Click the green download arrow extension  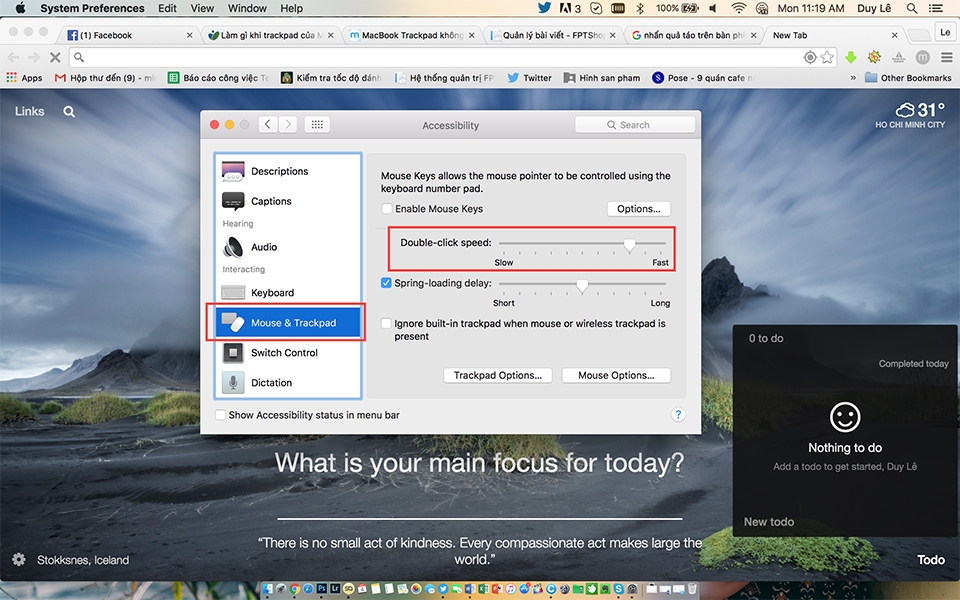coord(850,57)
